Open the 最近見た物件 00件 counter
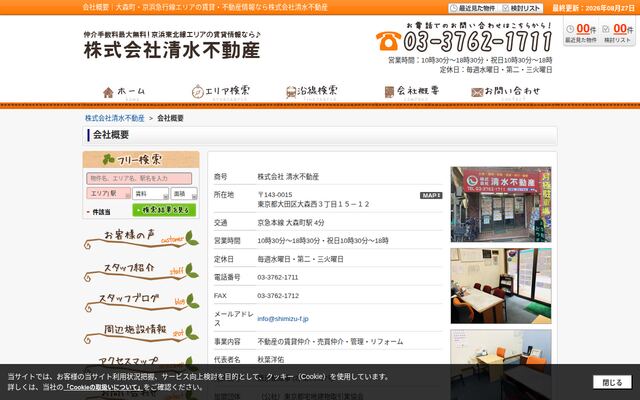640x400 pixels. (581, 33)
